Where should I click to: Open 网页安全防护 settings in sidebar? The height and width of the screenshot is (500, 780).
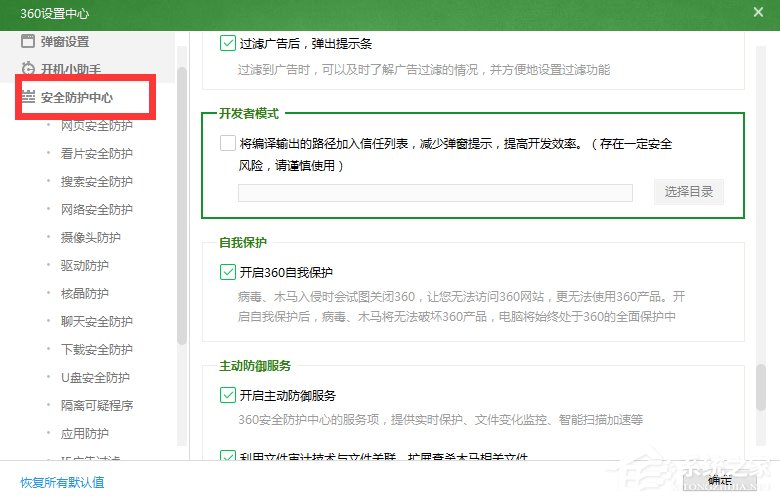click(96, 126)
